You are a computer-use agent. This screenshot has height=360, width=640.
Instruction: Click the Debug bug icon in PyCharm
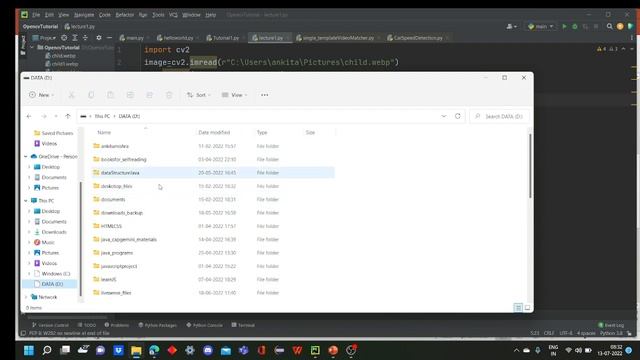[x=575, y=26]
